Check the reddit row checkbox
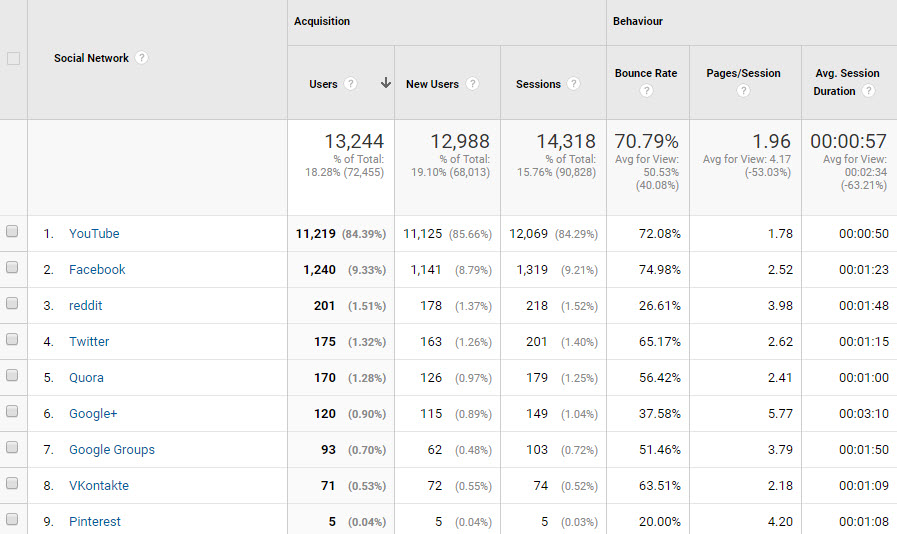 [x=12, y=303]
